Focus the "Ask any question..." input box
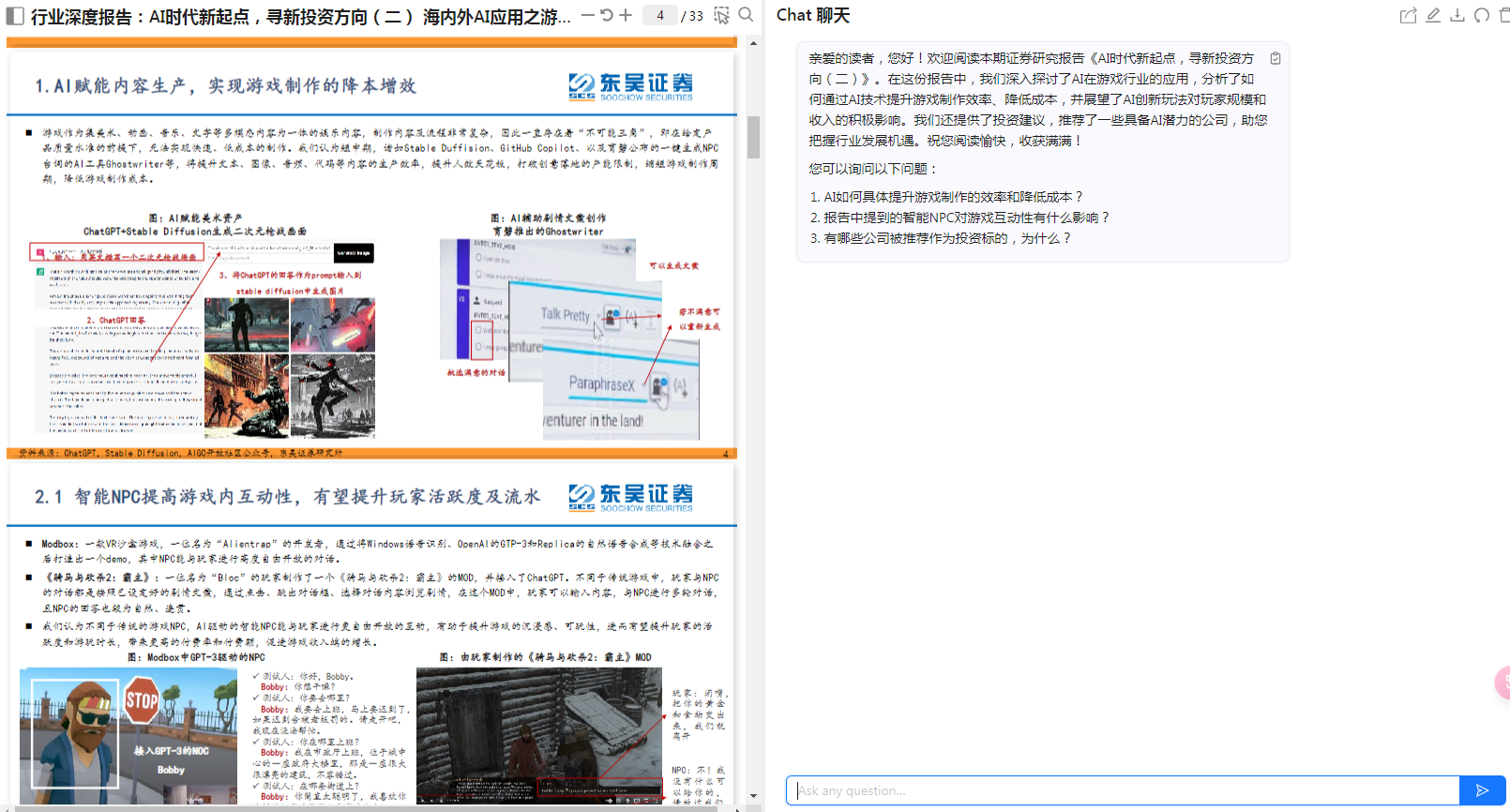 point(1123,790)
